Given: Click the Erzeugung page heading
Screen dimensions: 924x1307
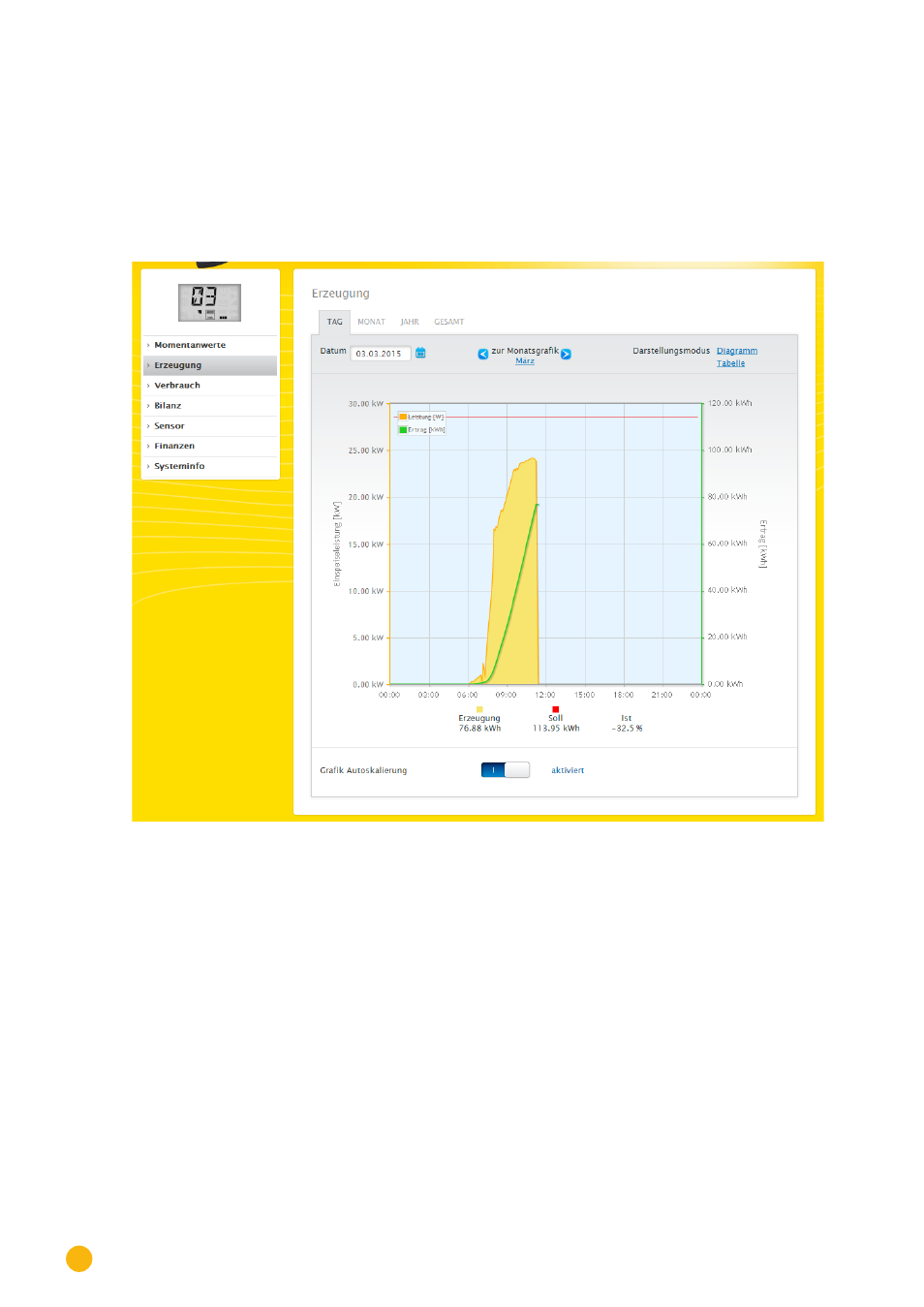Looking at the screenshot, I should [x=340, y=294].
